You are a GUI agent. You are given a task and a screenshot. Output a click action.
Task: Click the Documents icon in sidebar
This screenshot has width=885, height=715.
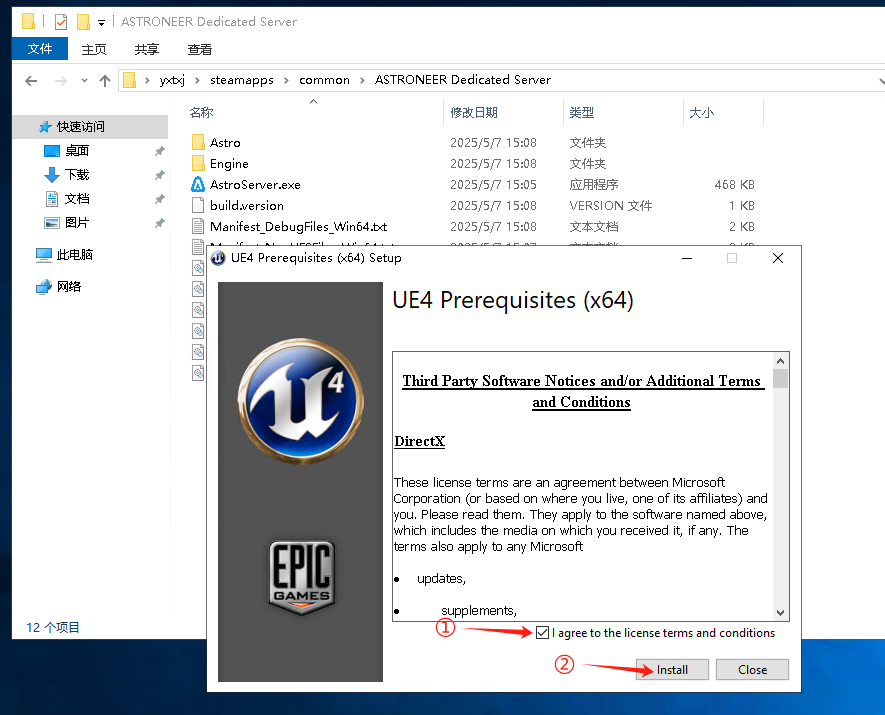pos(52,199)
